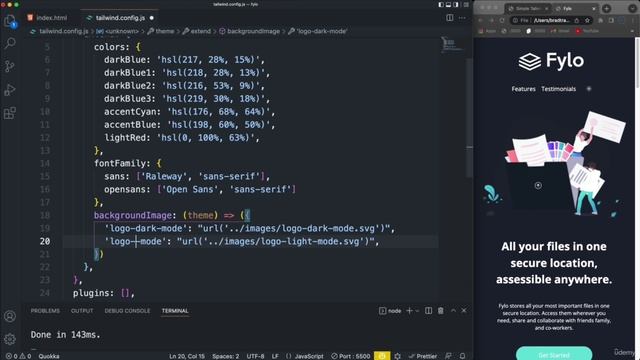Bookmark the page with star icon

(587, 20)
